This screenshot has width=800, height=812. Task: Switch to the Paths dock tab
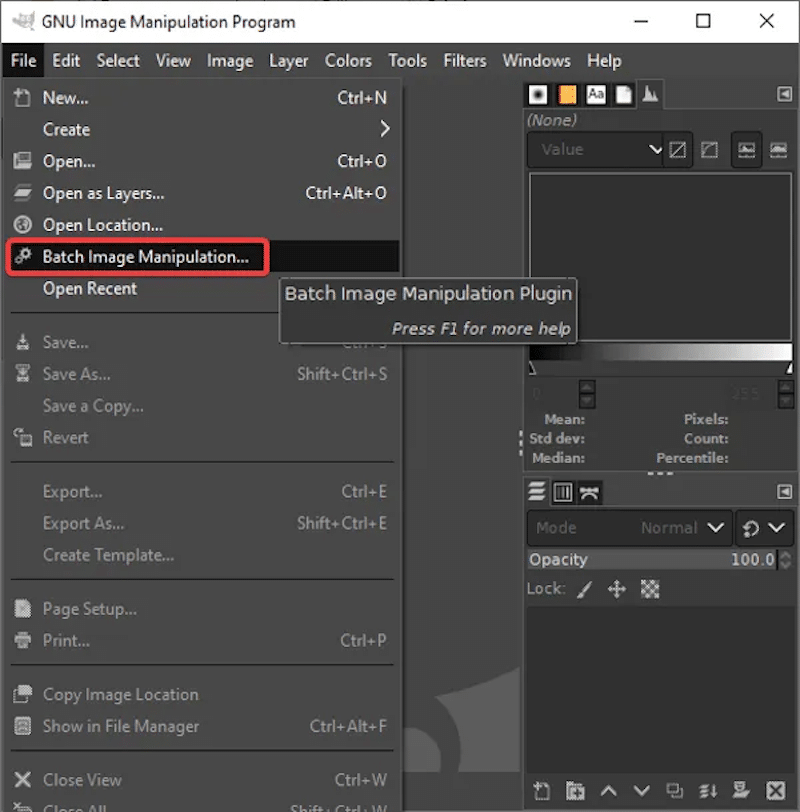[x=589, y=492]
